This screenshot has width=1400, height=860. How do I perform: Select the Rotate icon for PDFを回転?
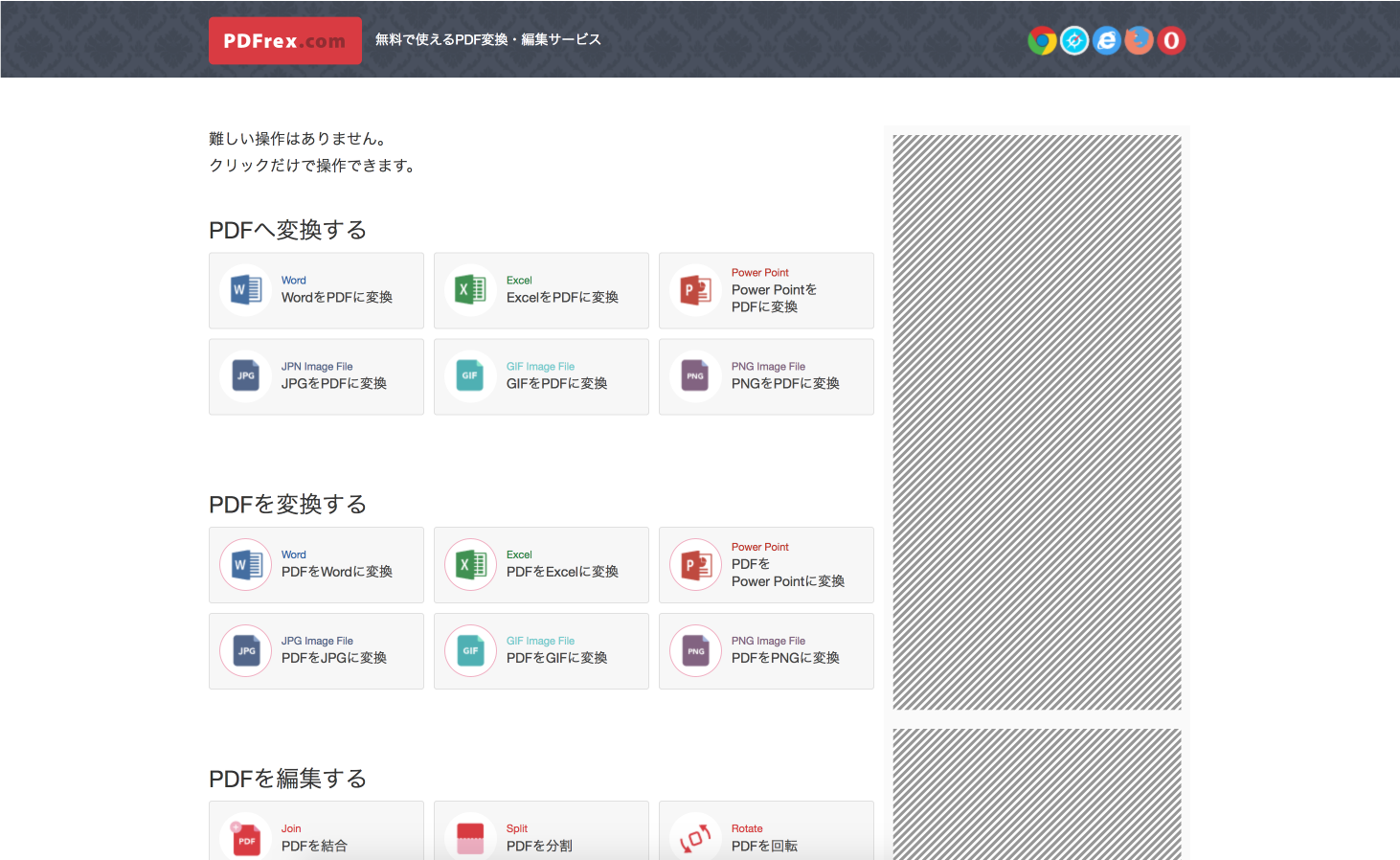point(695,836)
